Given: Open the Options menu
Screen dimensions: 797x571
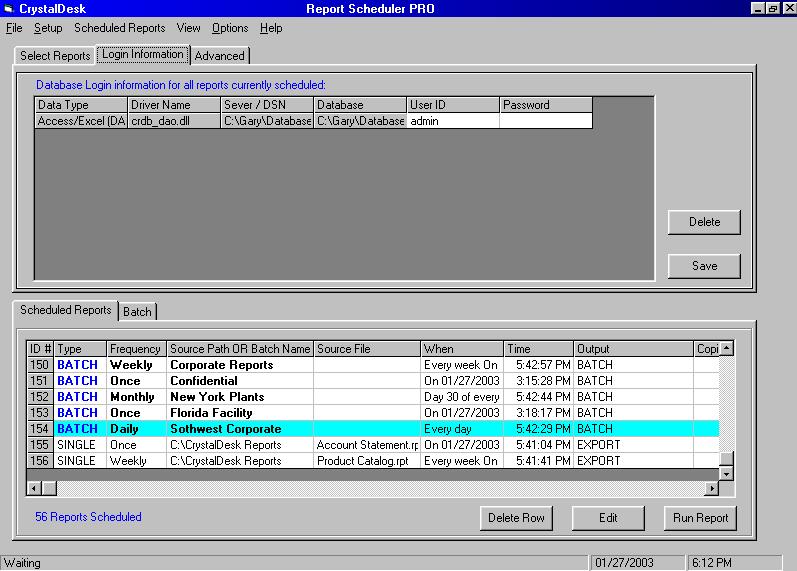Looking at the screenshot, I should [x=230, y=28].
